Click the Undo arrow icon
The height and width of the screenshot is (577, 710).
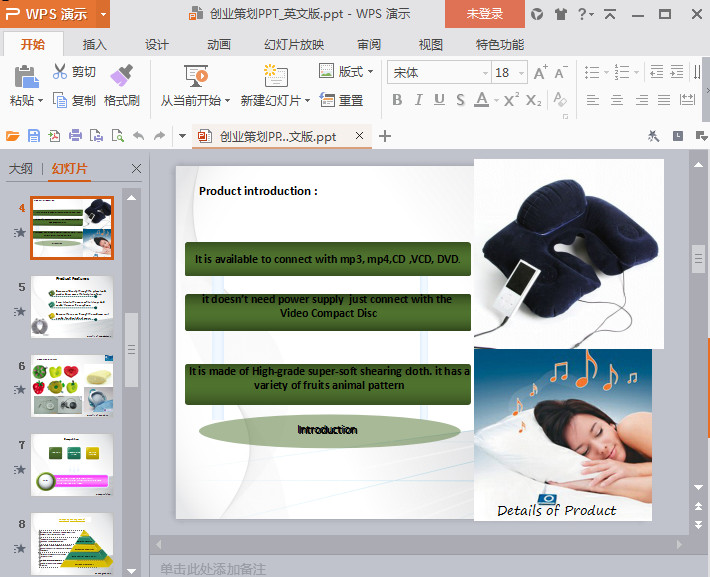[139, 136]
